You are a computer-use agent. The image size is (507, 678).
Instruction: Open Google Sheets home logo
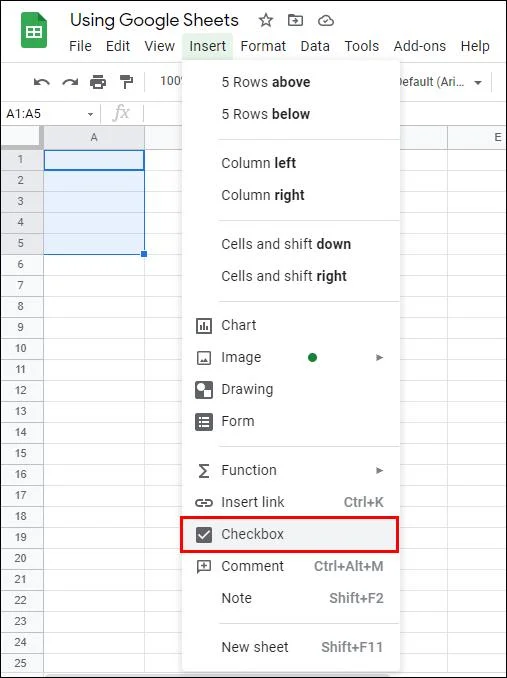pyautogui.click(x=34, y=31)
